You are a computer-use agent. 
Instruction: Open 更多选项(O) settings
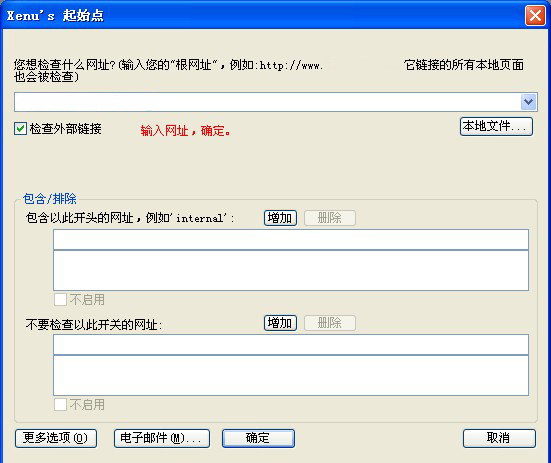(56, 438)
